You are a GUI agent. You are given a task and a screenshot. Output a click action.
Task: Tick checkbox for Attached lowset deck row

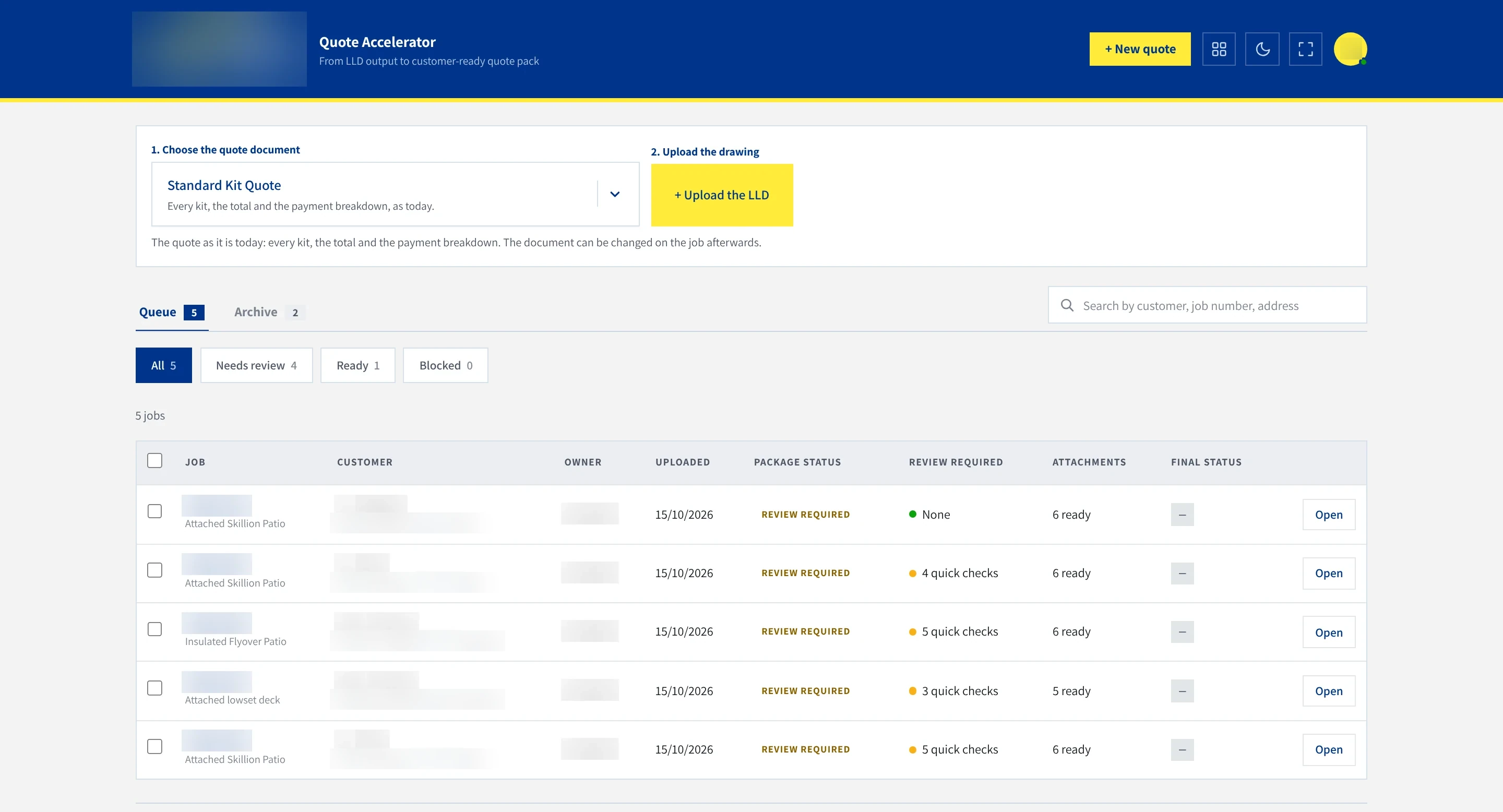point(154,688)
